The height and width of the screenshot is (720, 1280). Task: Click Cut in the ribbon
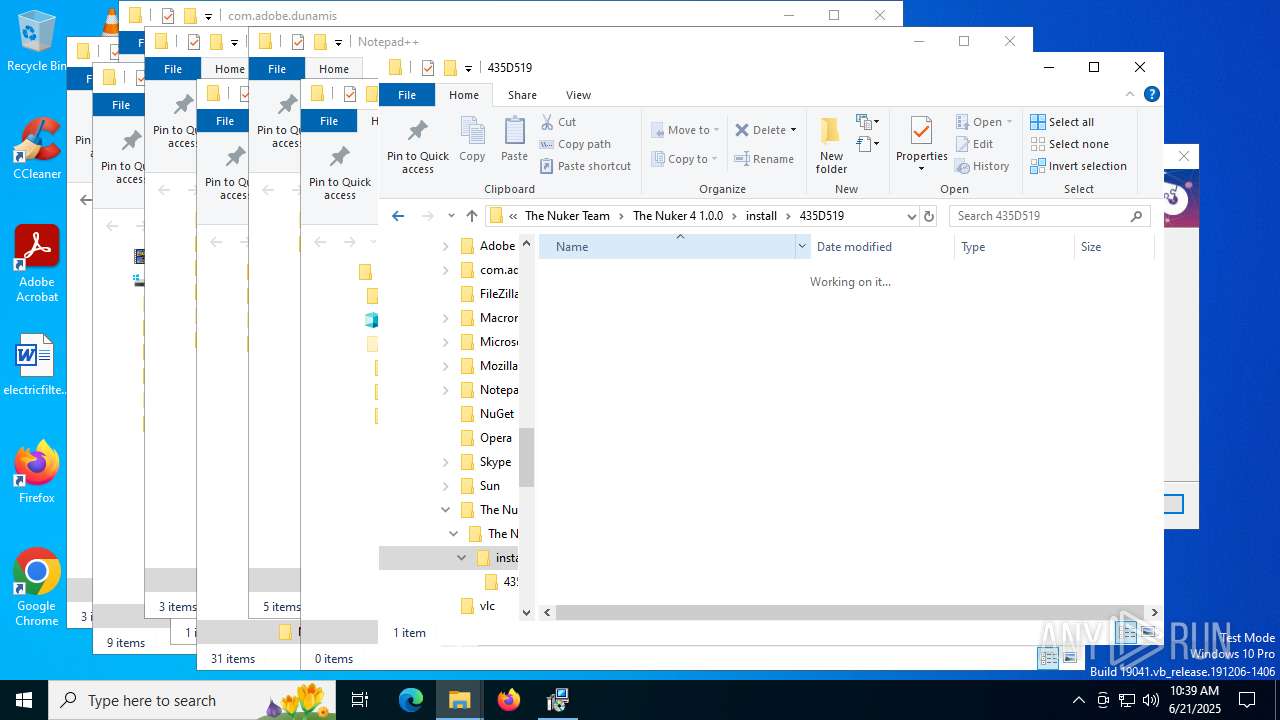tap(558, 122)
